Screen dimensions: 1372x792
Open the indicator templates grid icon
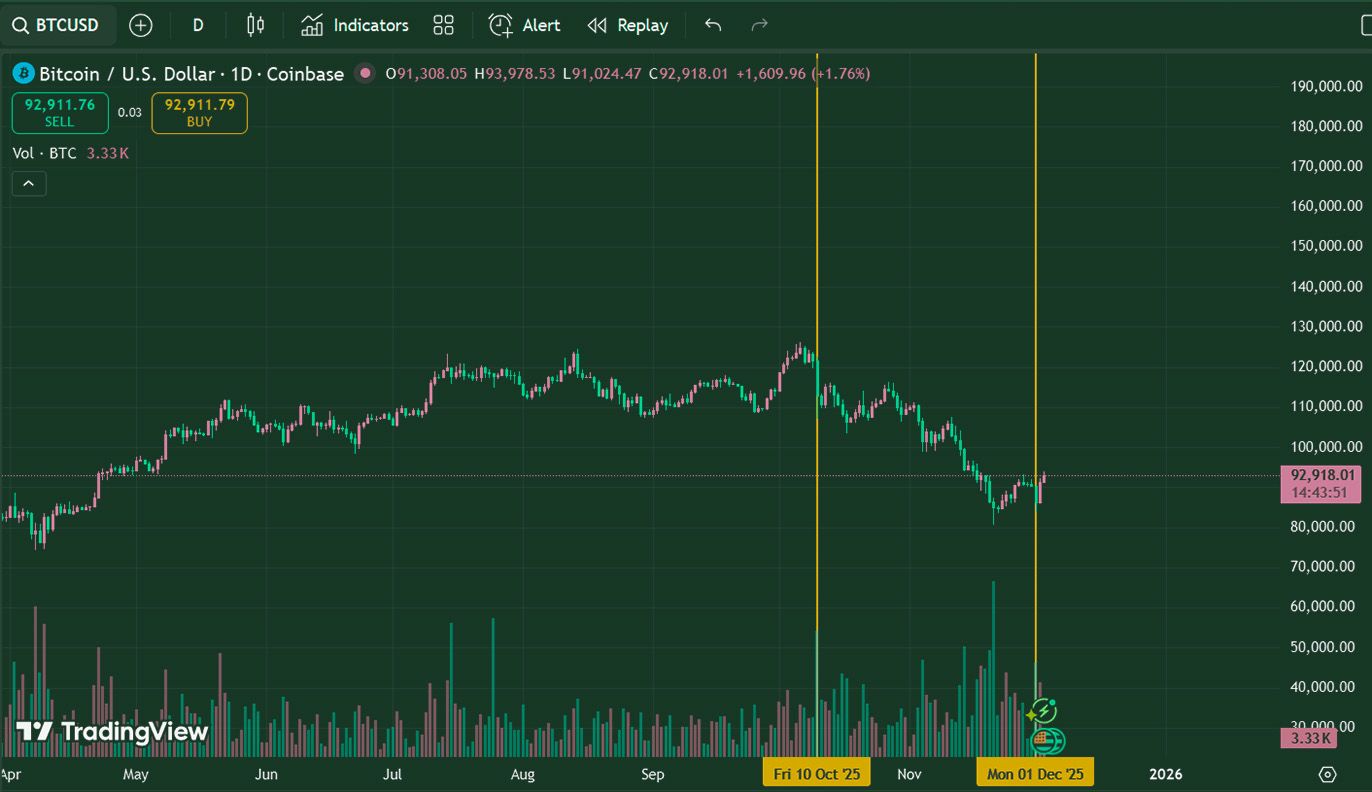[443, 25]
